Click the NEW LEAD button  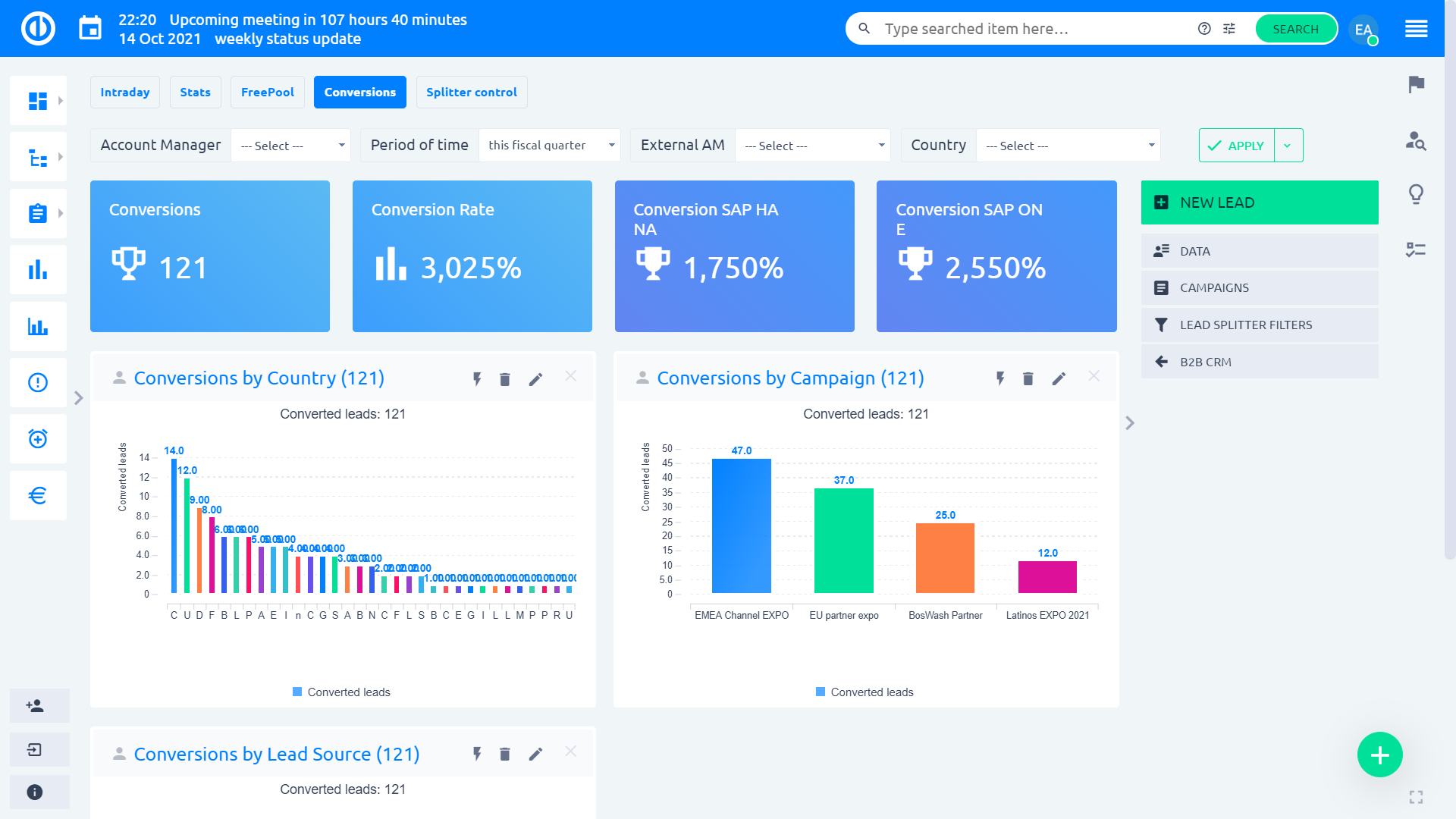click(x=1259, y=202)
